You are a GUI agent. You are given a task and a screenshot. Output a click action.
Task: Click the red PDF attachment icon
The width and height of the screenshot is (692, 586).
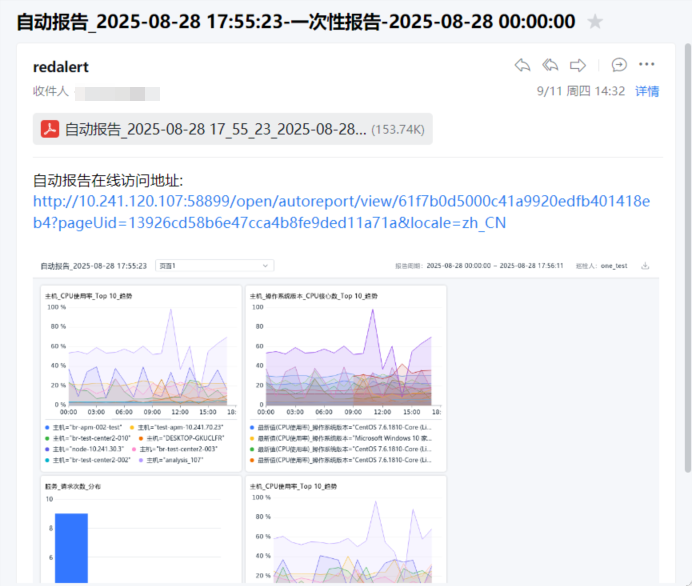(50, 129)
